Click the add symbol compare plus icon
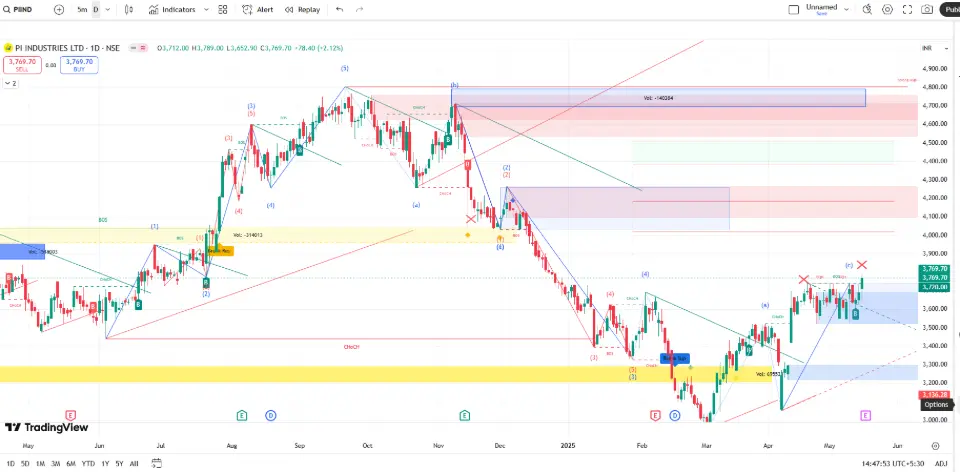This screenshot has height=472, width=960. [59, 9]
